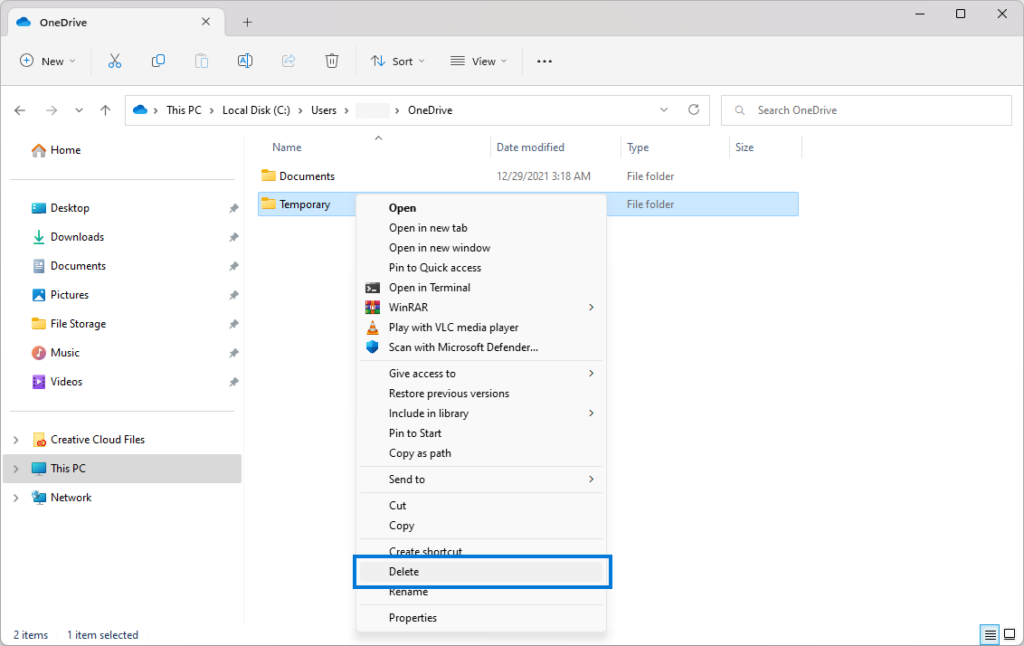Go back with the left arrow
The width and height of the screenshot is (1024, 646).
pos(20,110)
